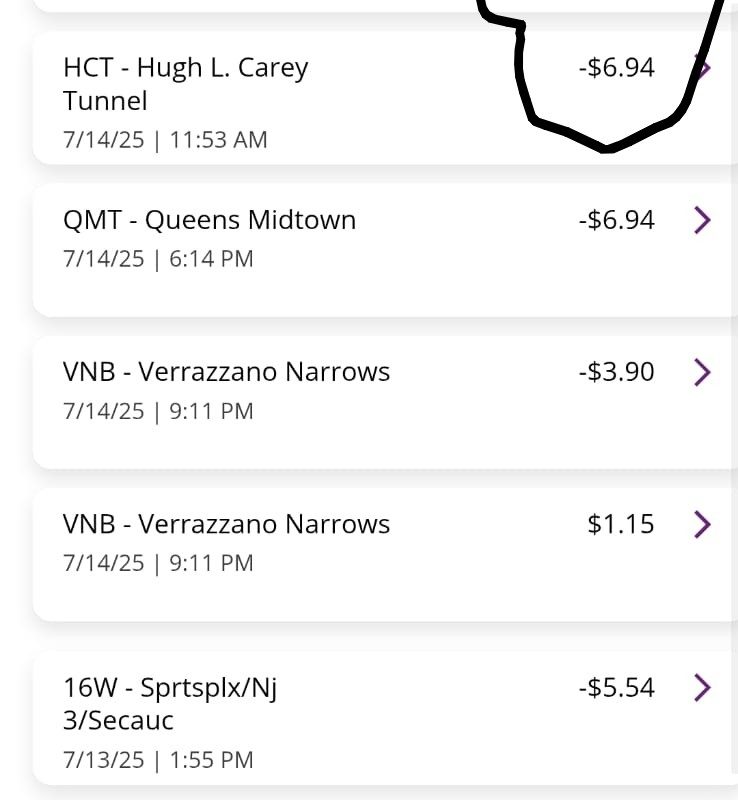This screenshot has width=738, height=800.
Task: Select the QMT - Queens Midtown title
Action: click(209, 220)
